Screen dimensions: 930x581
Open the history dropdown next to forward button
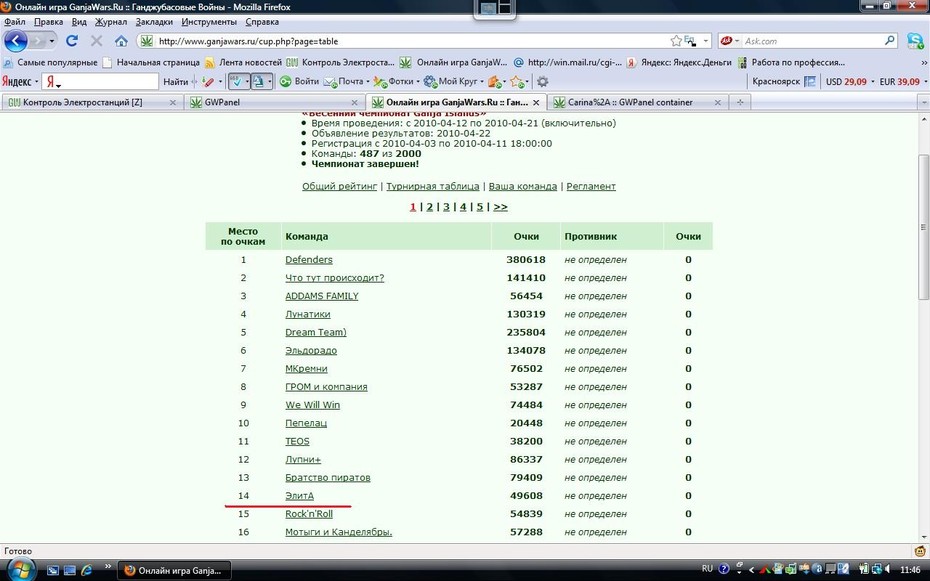(x=52, y=41)
